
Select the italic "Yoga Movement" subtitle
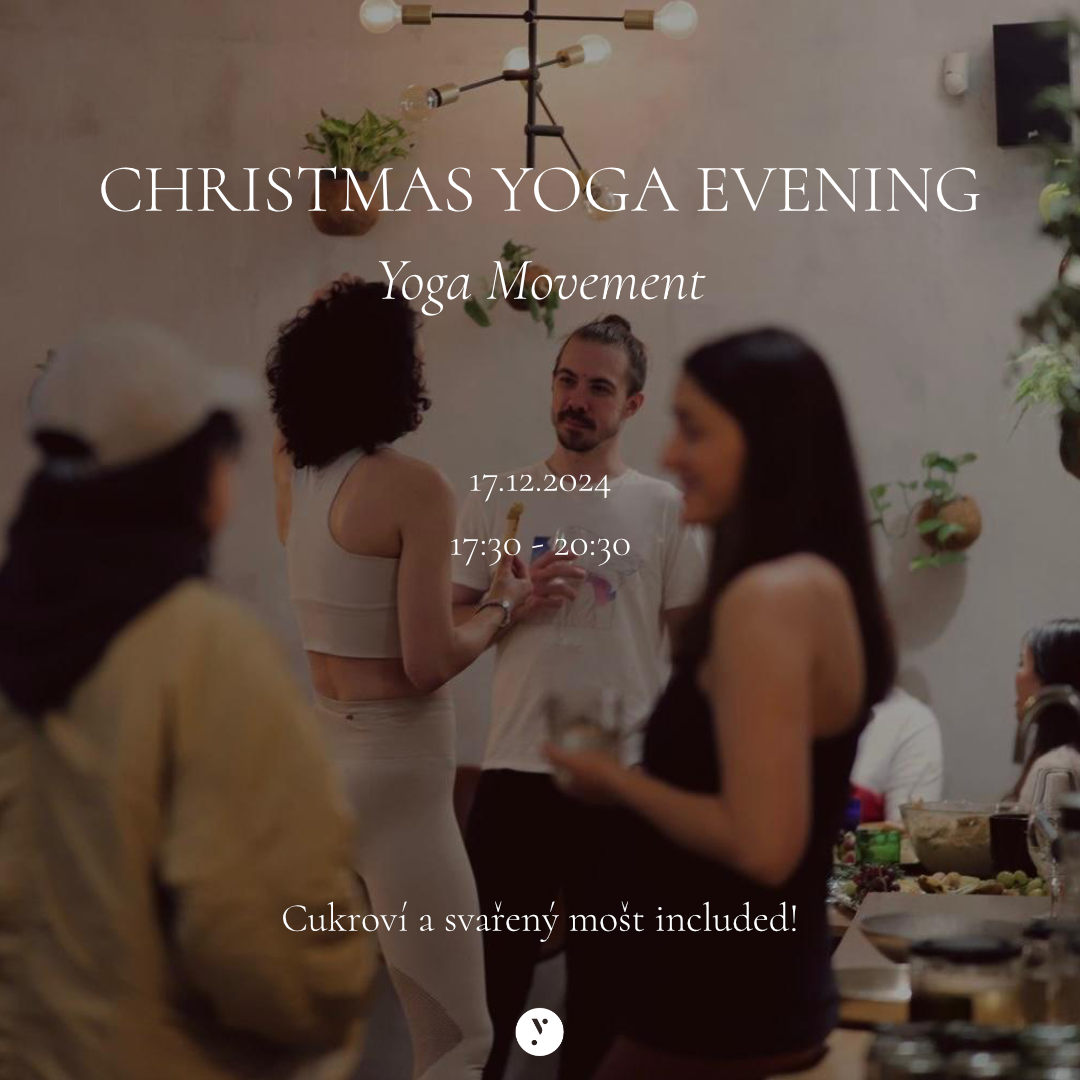(542, 282)
